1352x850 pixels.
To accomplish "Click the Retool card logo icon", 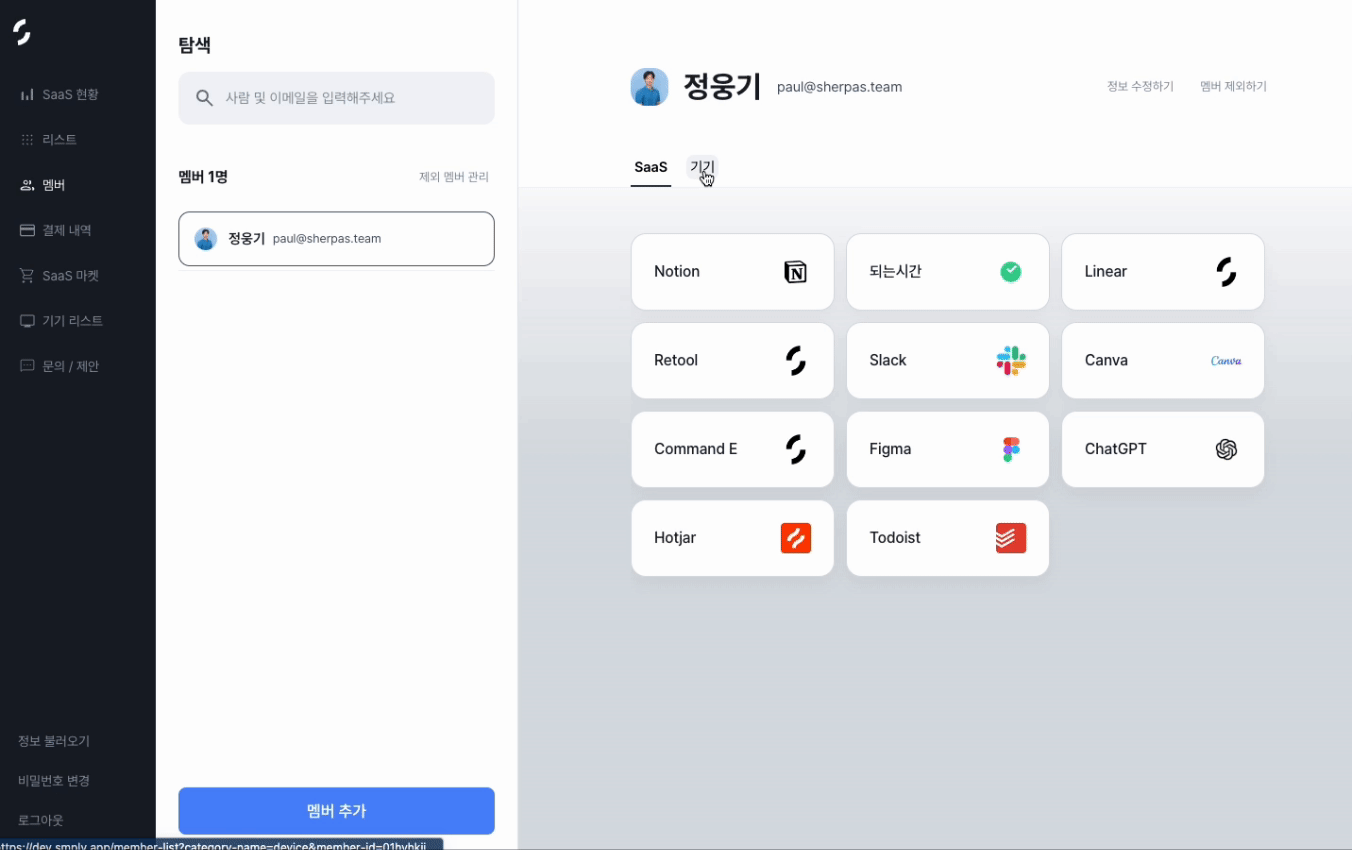I will (x=796, y=361).
